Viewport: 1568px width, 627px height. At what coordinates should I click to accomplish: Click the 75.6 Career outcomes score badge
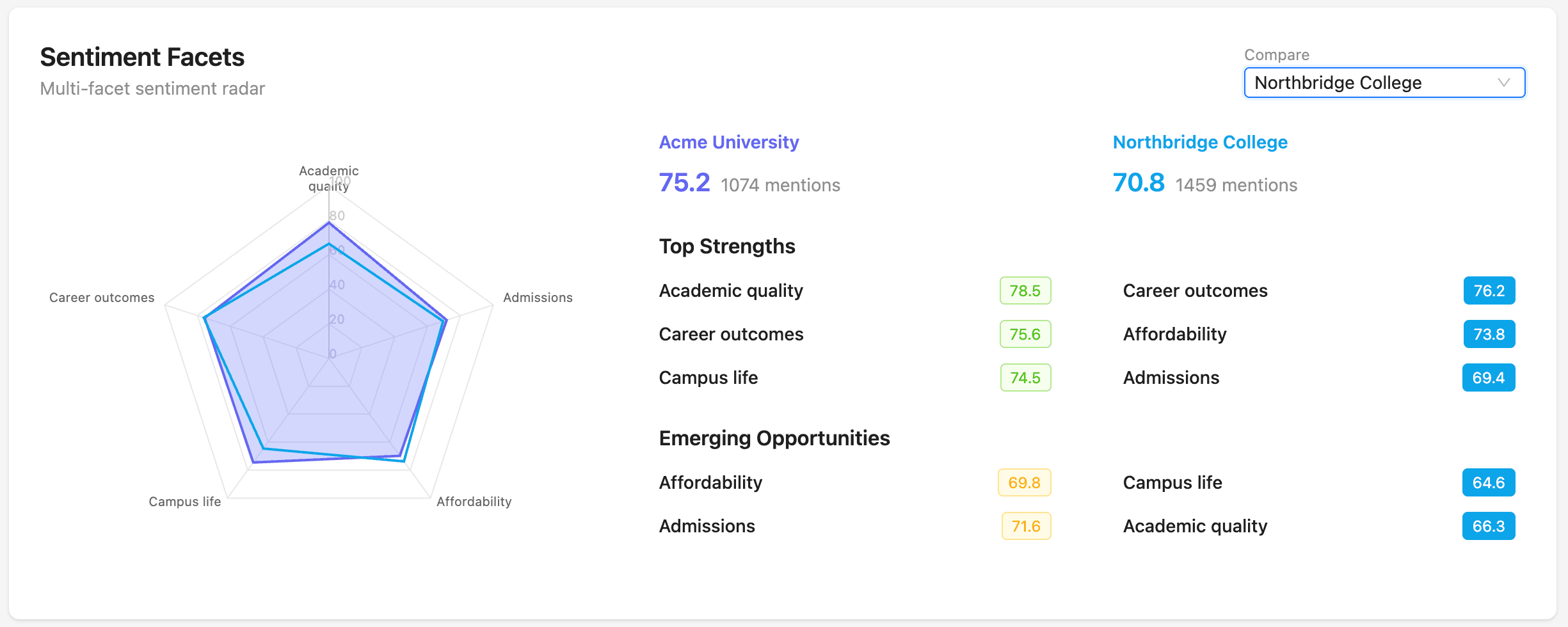(x=1025, y=334)
